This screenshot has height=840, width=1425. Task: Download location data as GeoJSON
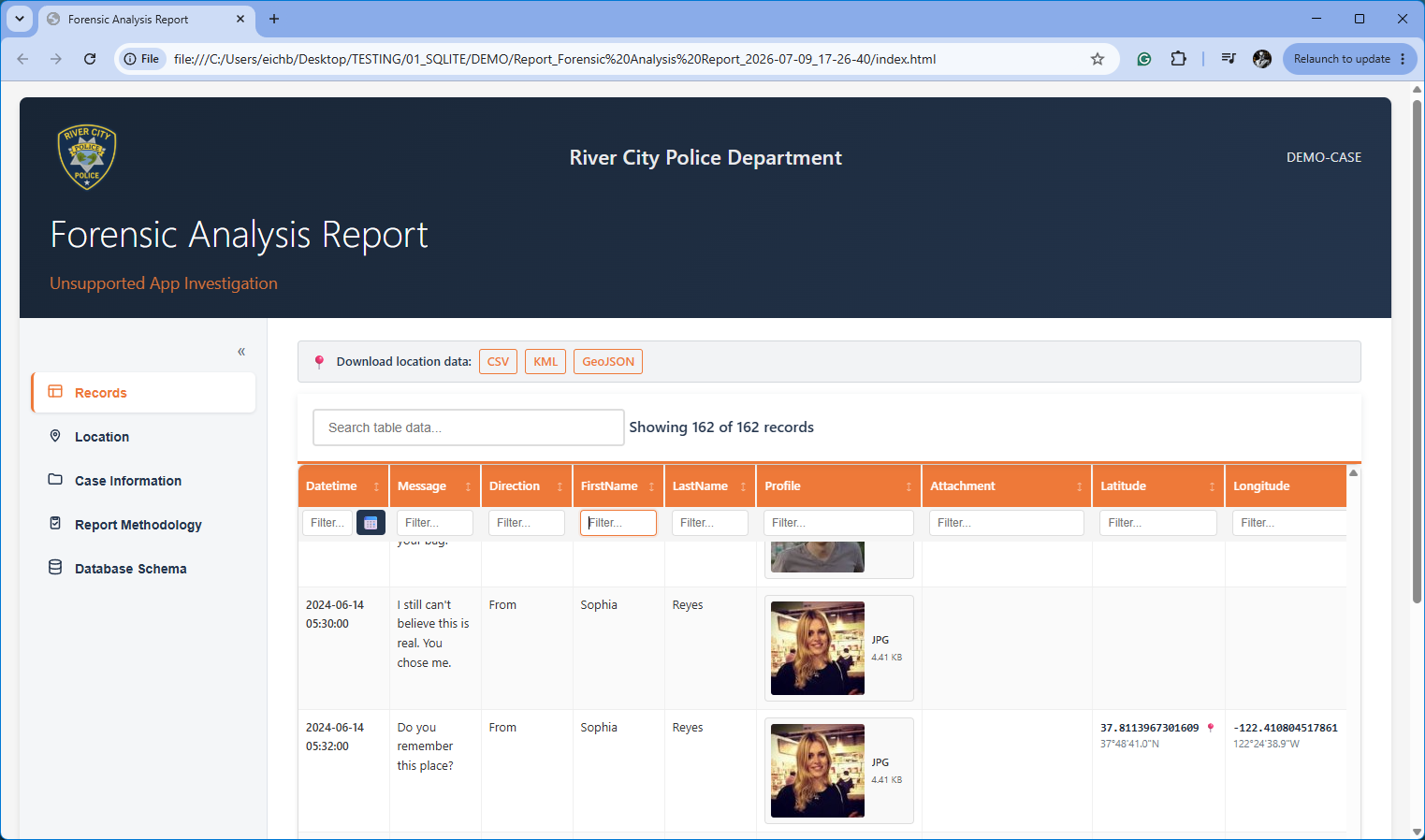pos(608,362)
